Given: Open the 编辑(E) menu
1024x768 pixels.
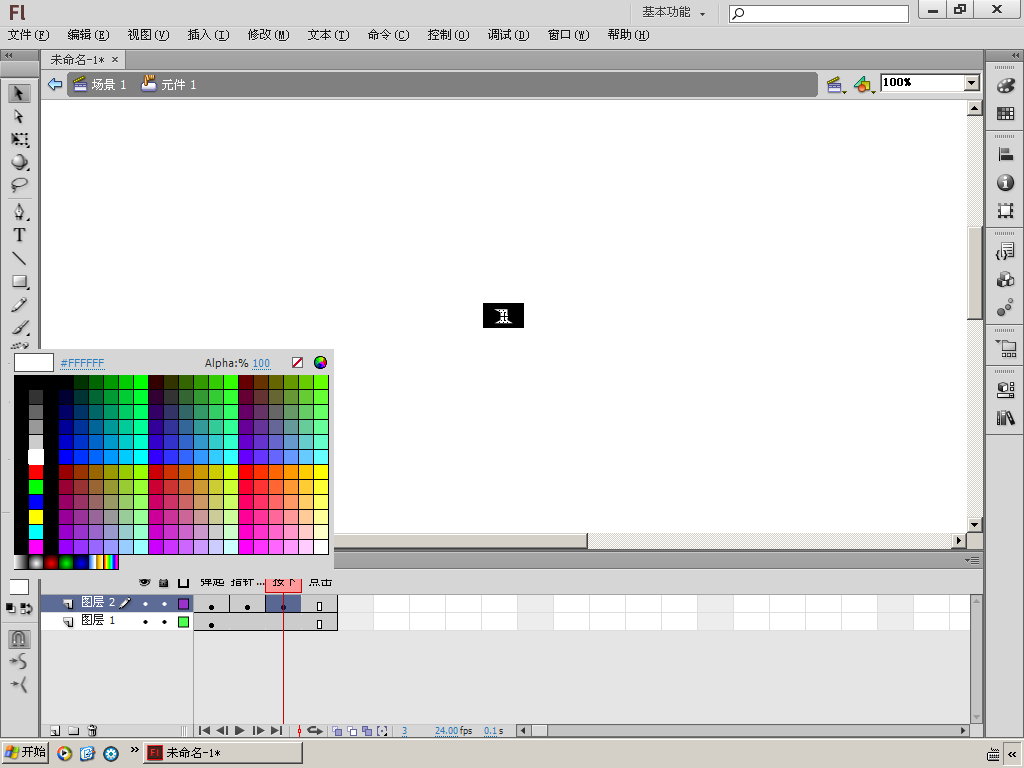Looking at the screenshot, I should (88, 35).
